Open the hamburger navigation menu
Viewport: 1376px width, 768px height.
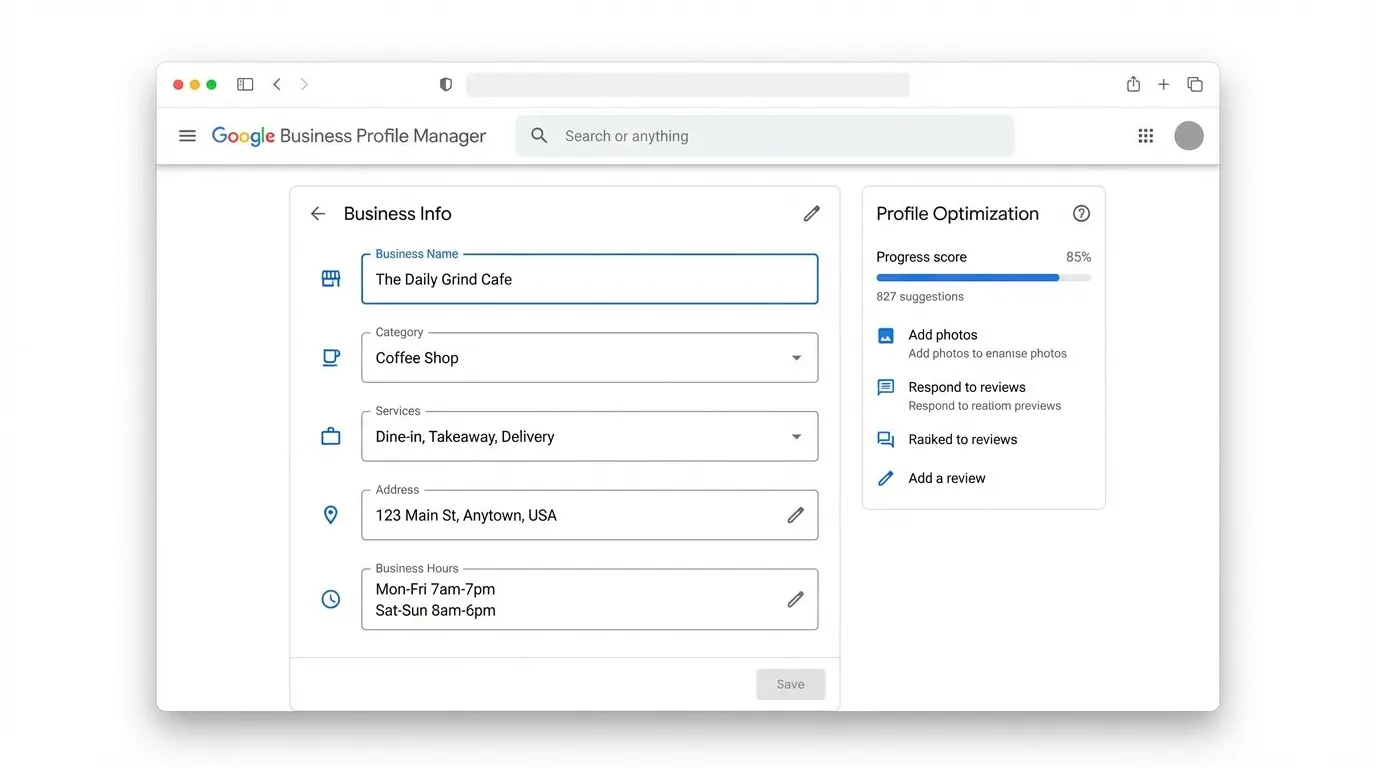(x=187, y=135)
